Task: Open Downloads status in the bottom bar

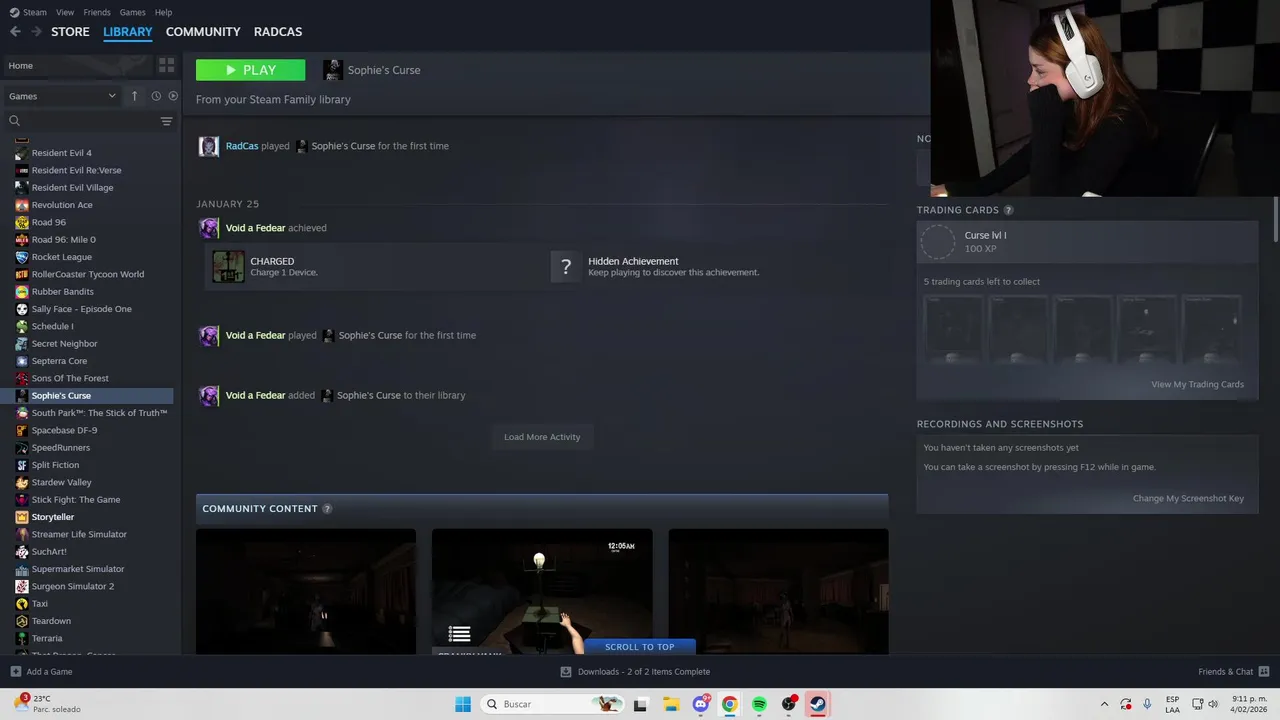Action: (x=635, y=672)
